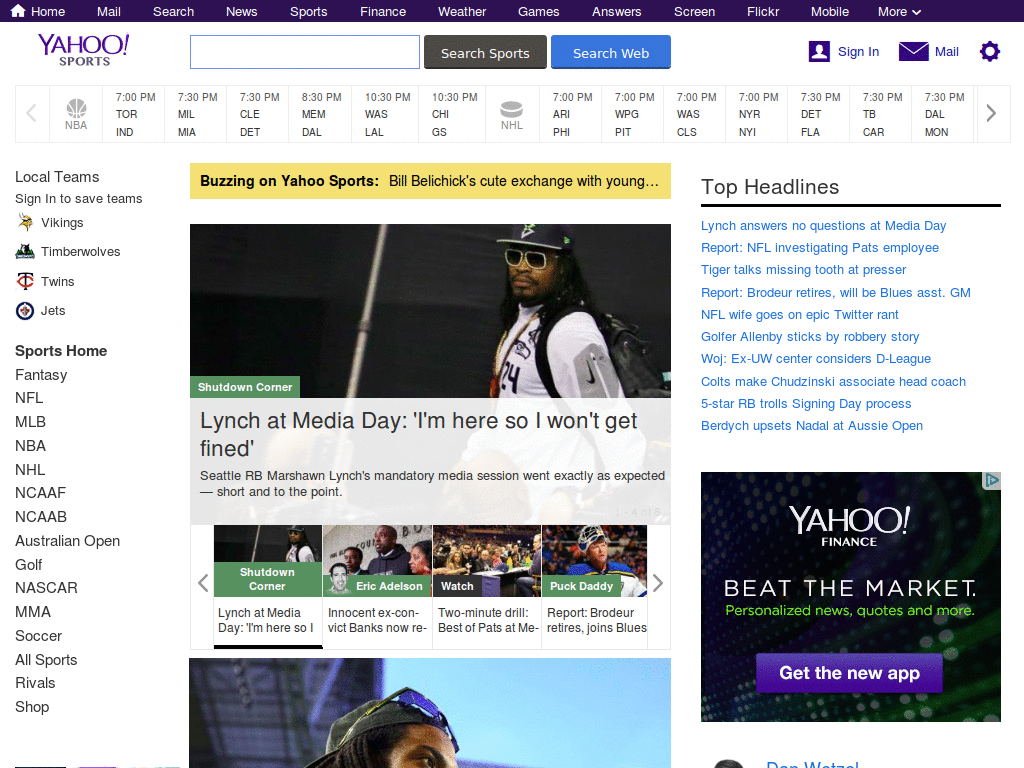Open NASCAR in the sidebar
This screenshot has width=1024, height=768.
(x=46, y=588)
